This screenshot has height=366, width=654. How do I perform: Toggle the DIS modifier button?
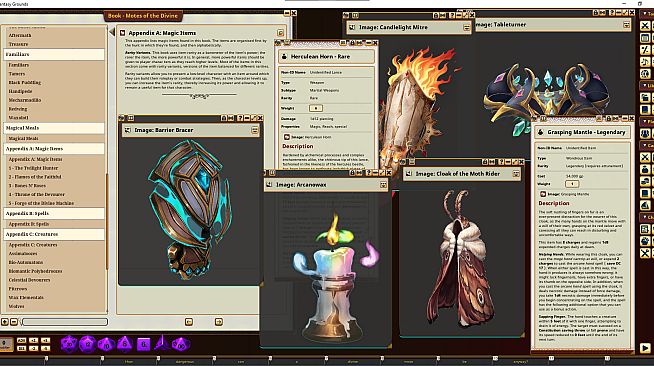pyautogui.click(x=22, y=348)
